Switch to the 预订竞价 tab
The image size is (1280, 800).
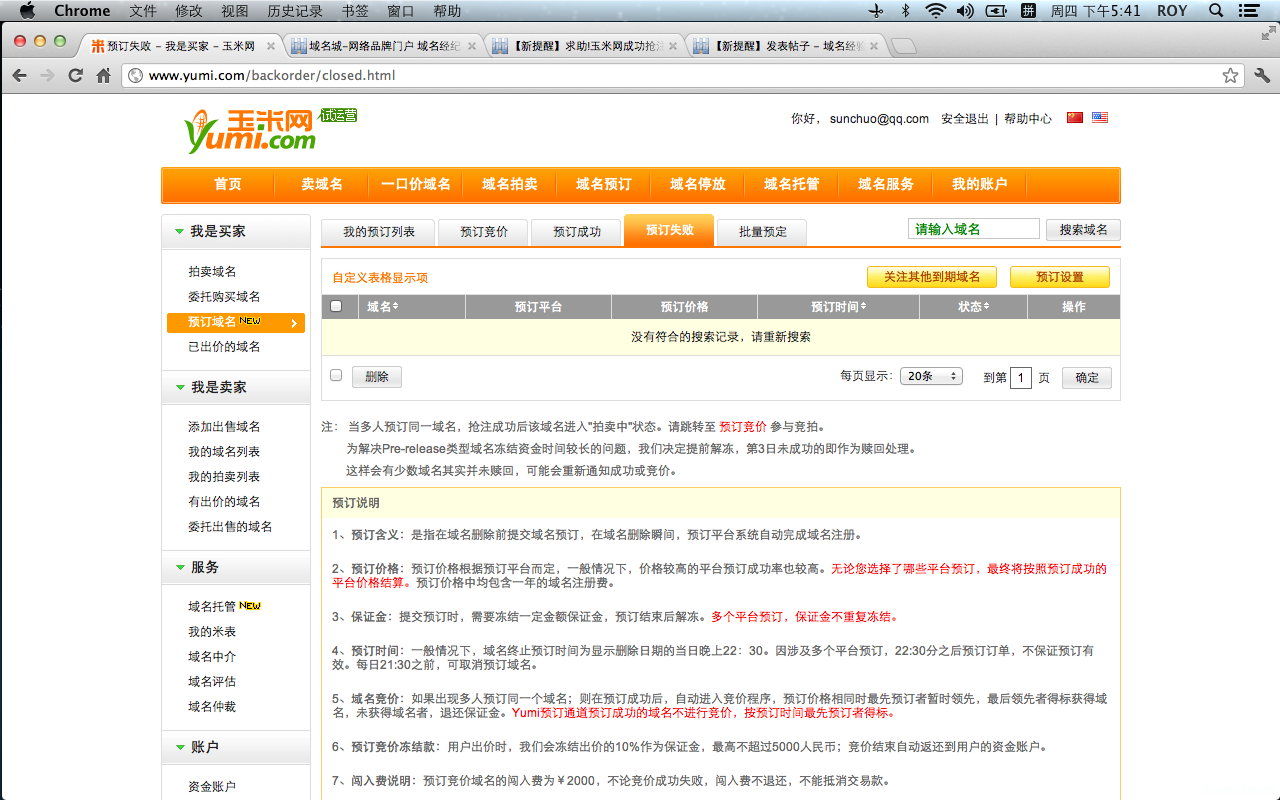483,231
